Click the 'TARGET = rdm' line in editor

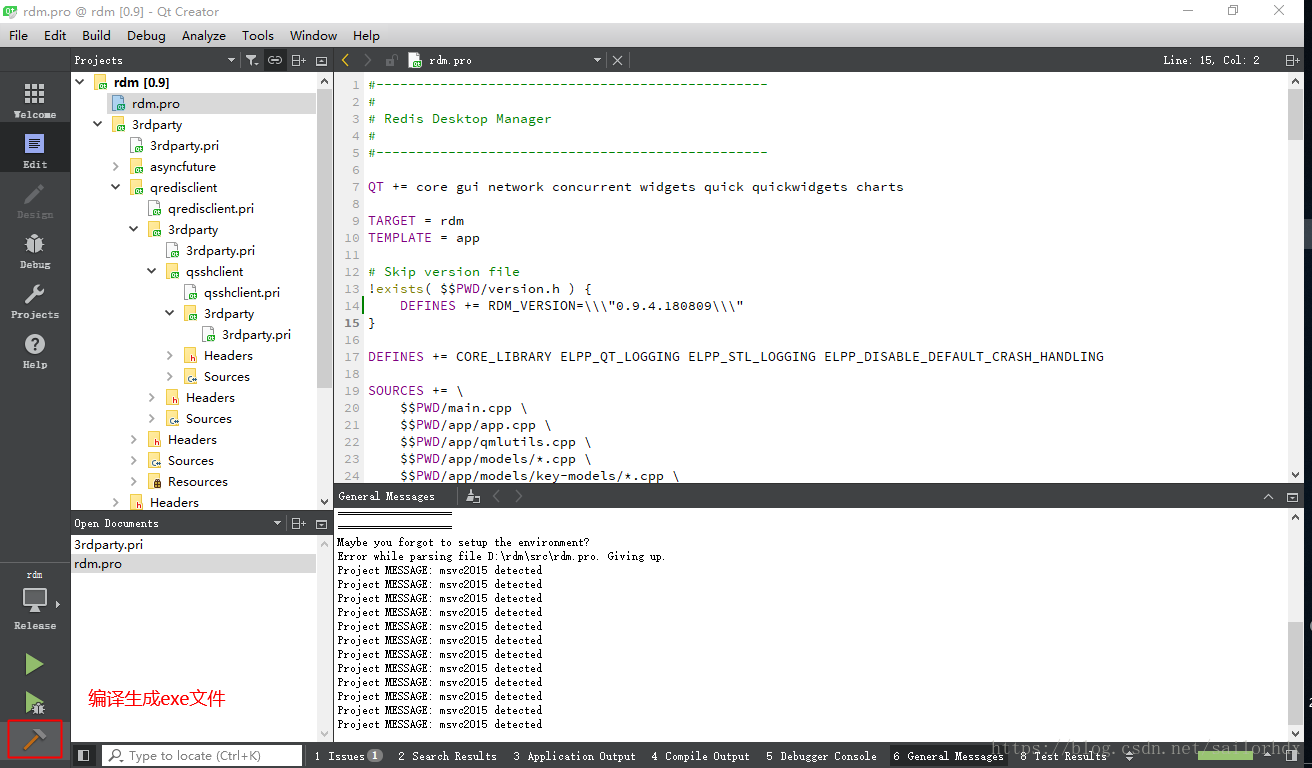[416, 221]
